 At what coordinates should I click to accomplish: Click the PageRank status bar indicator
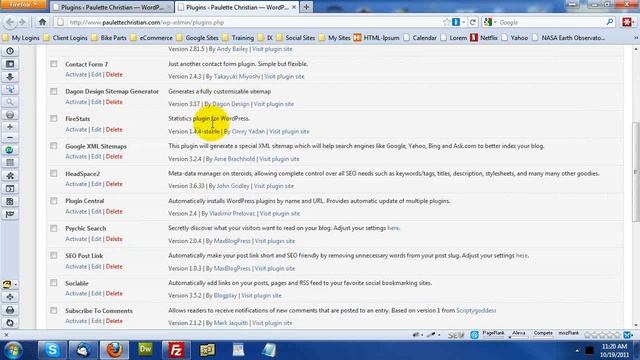click(x=493, y=334)
